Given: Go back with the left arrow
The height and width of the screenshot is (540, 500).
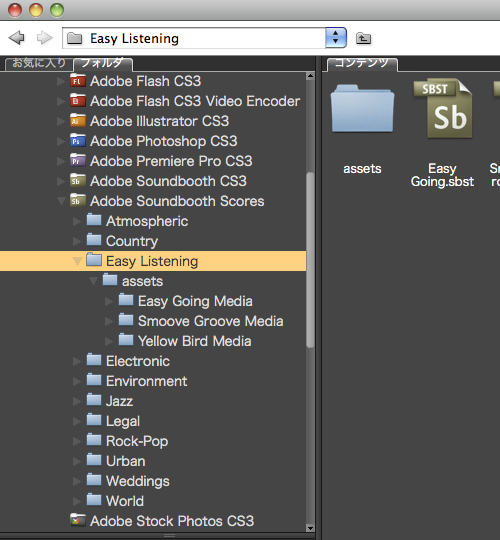Looking at the screenshot, I should (x=16, y=38).
